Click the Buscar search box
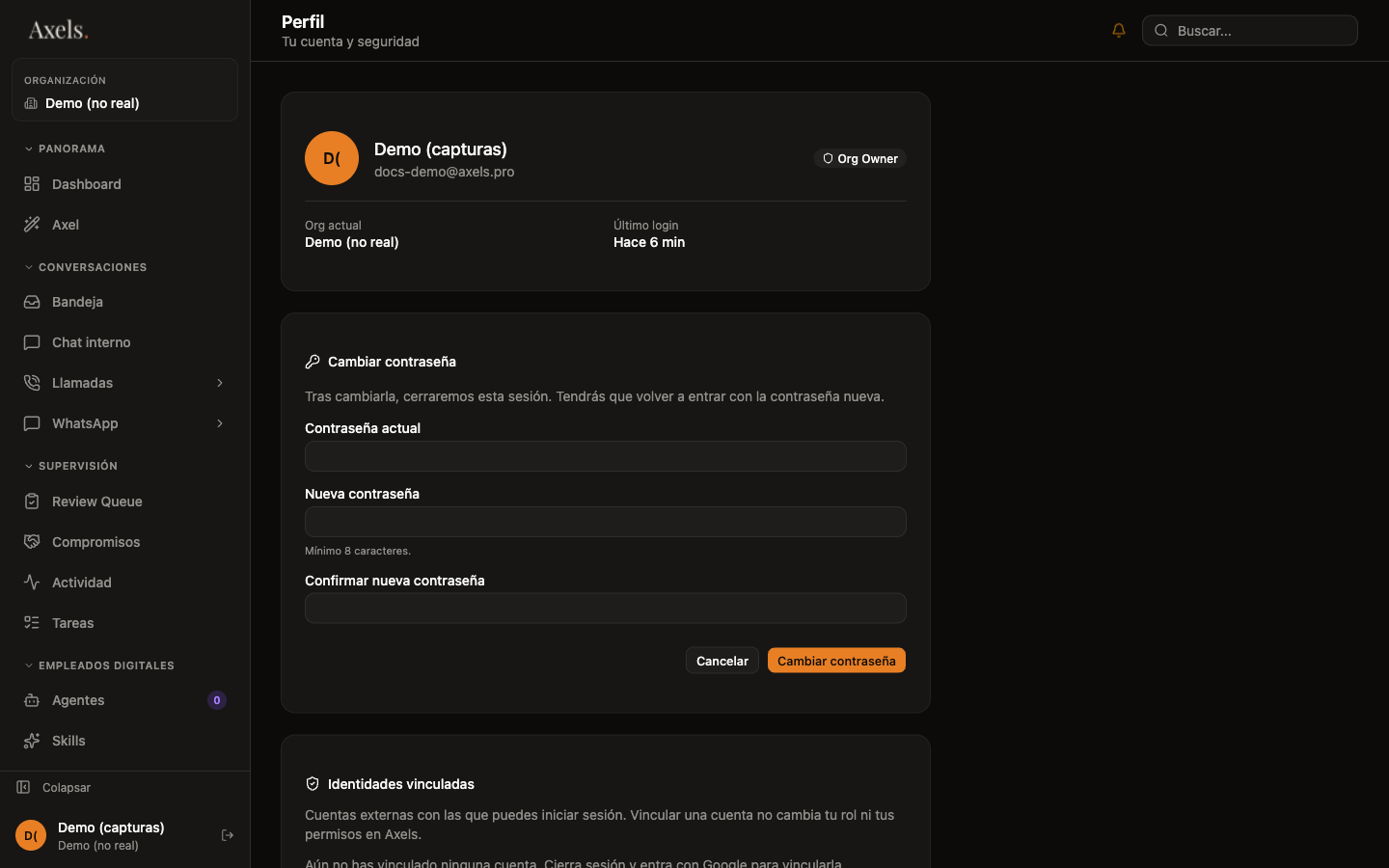 [1250, 30]
